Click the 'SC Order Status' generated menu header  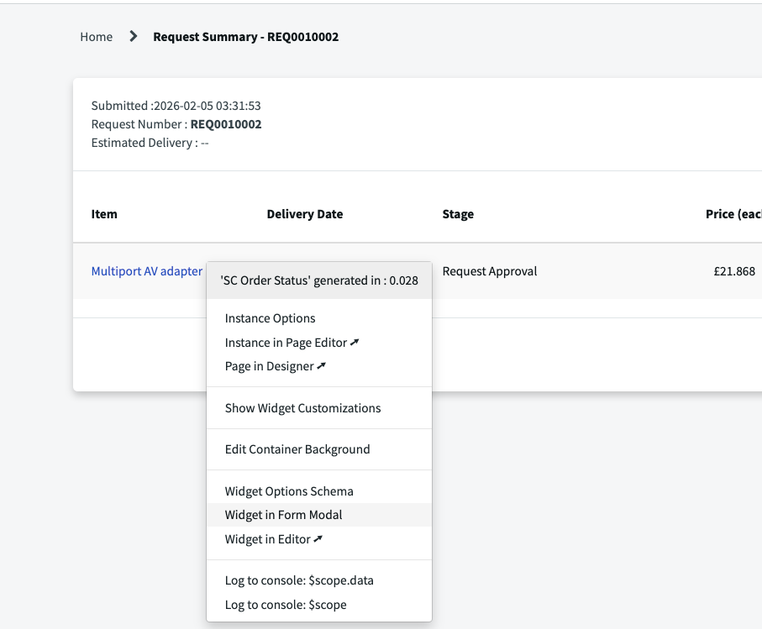pos(319,281)
